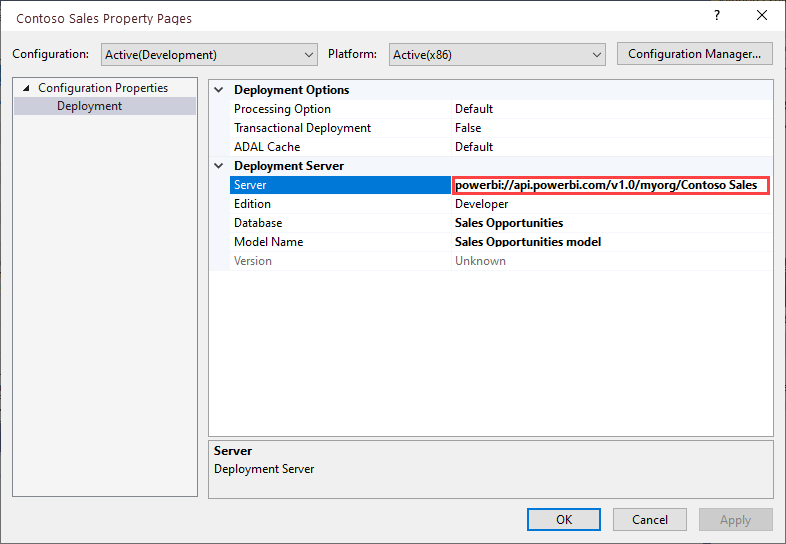Screen dimensions: 786x544
Task: Collapse the Deployment Options section
Action: (x=219, y=90)
